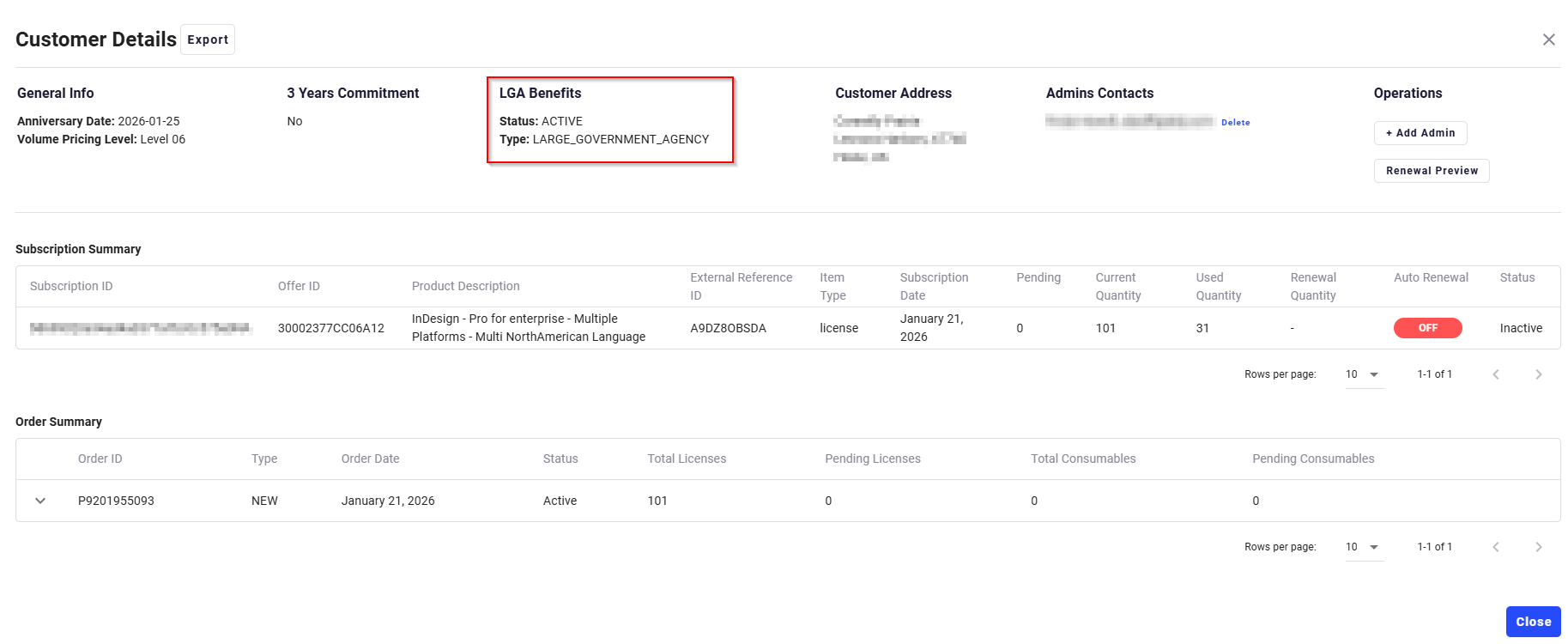1568x644 pixels.
Task: Click the Total Licenses column header
Action: pyautogui.click(x=687, y=459)
